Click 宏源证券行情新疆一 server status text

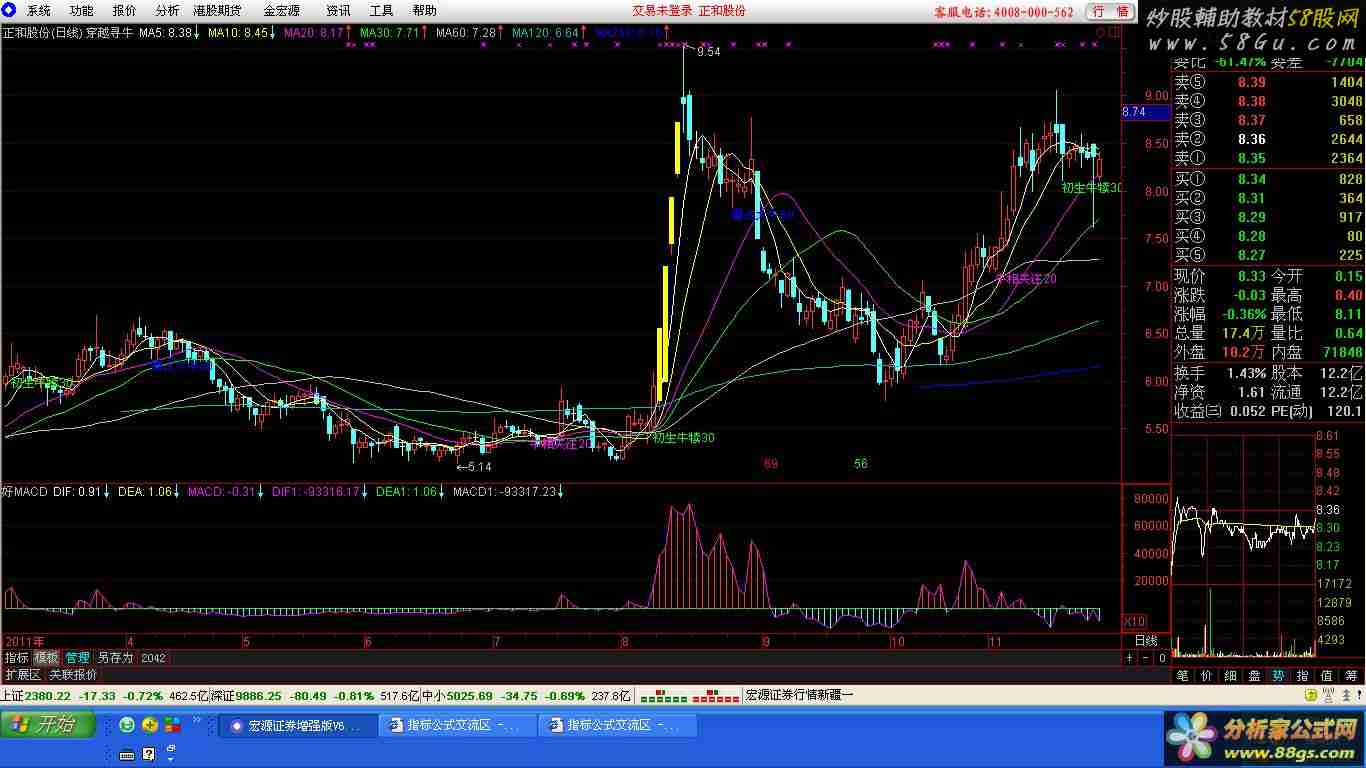click(x=800, y=695)
